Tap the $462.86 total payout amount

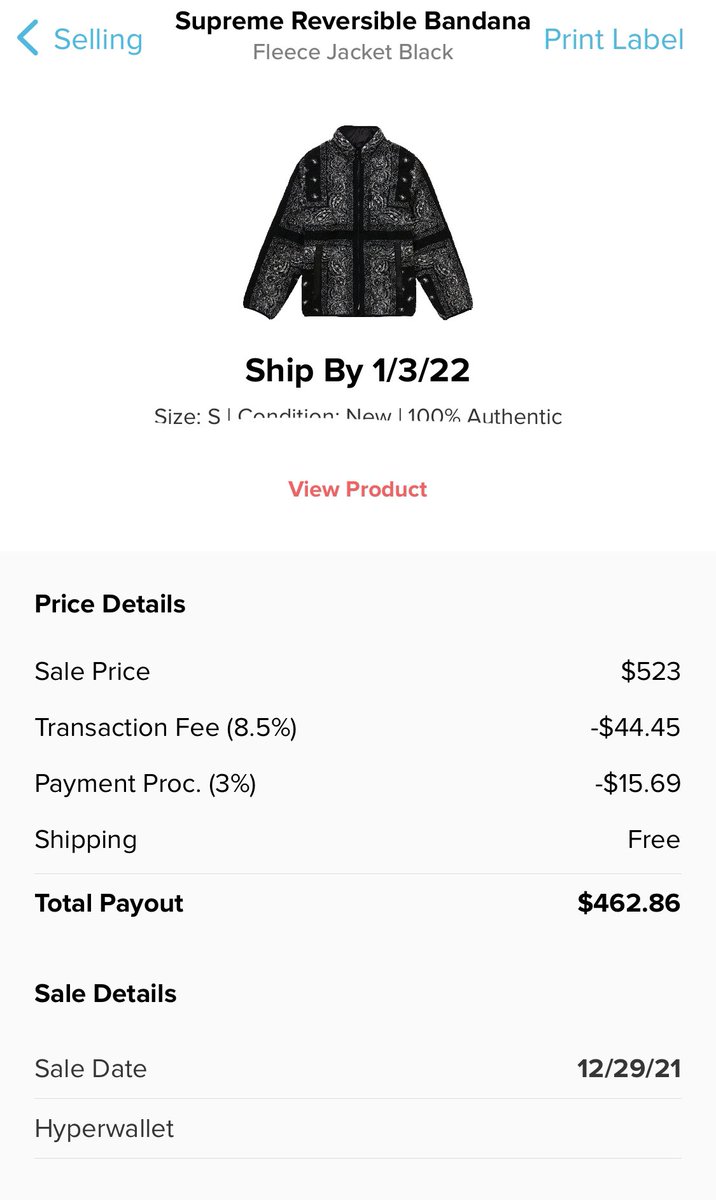click(628, 903)
